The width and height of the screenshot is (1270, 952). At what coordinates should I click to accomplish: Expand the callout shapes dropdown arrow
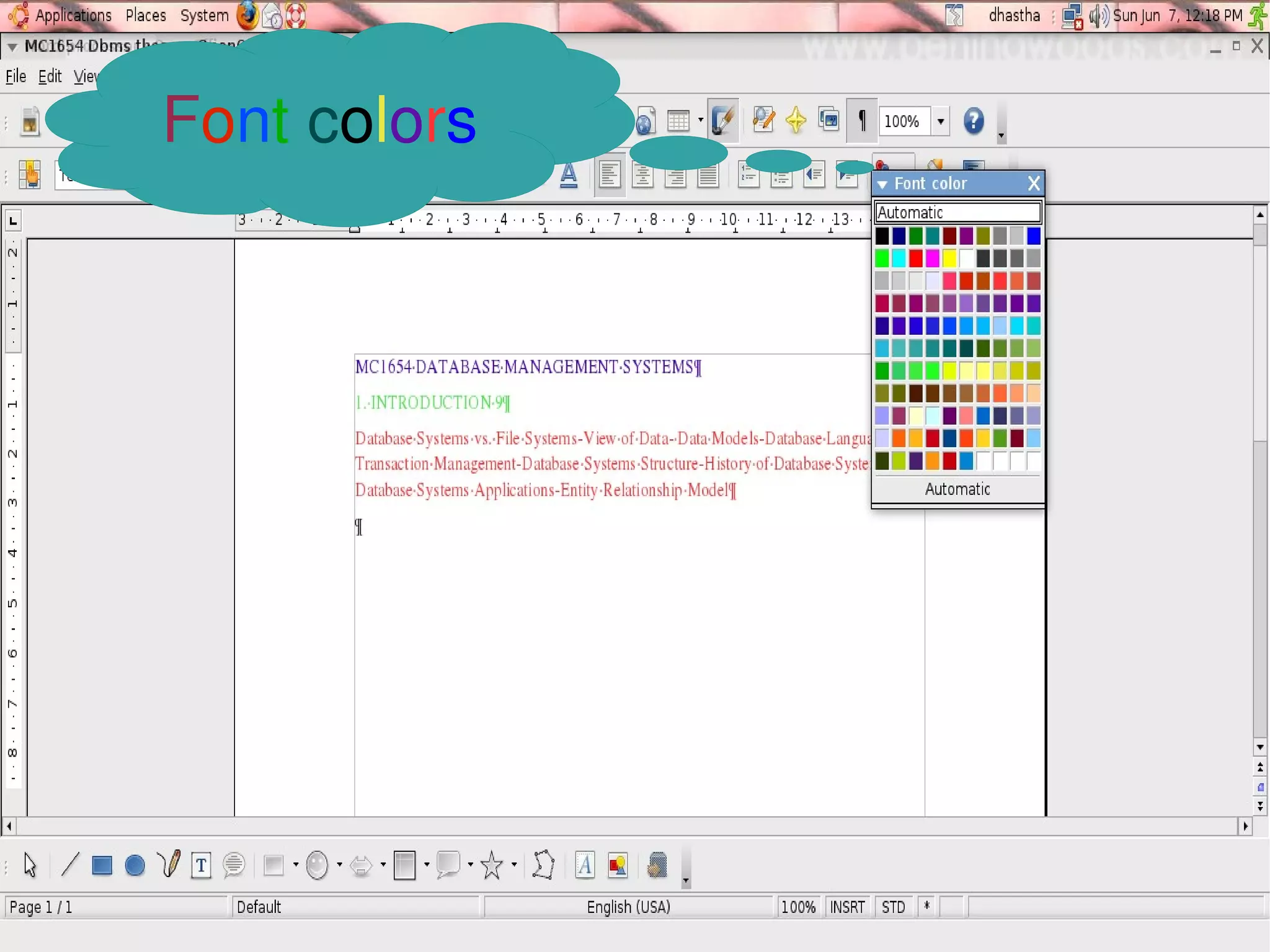470,865
